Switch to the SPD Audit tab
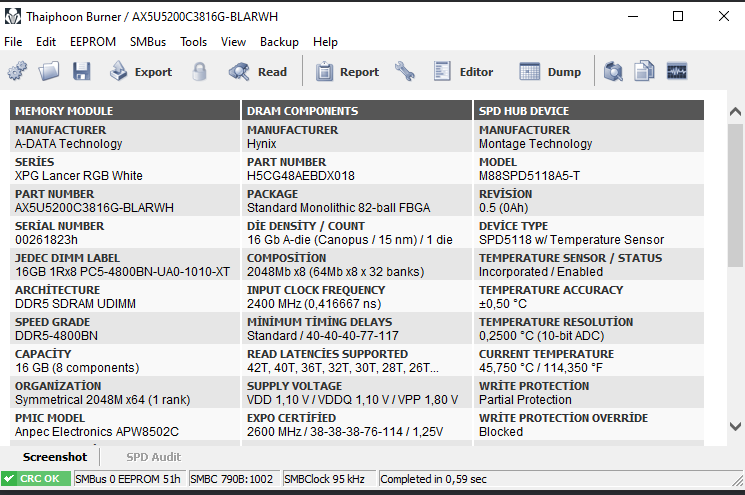The width and height of the screenshot is (745, 495). (153, 457)
